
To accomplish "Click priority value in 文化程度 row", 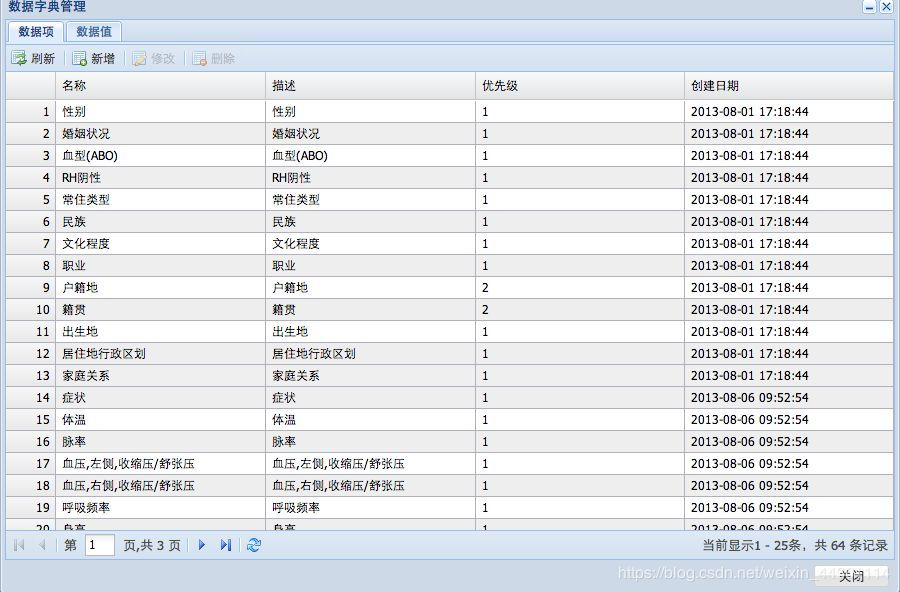I will 580,243.
